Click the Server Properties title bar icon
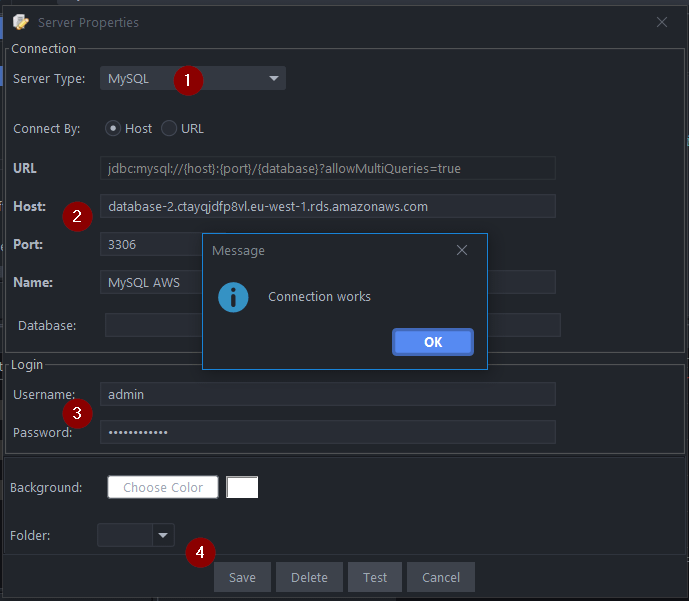Screen dimensions: 689x601 pyautogui.click(x=21, y=22)
